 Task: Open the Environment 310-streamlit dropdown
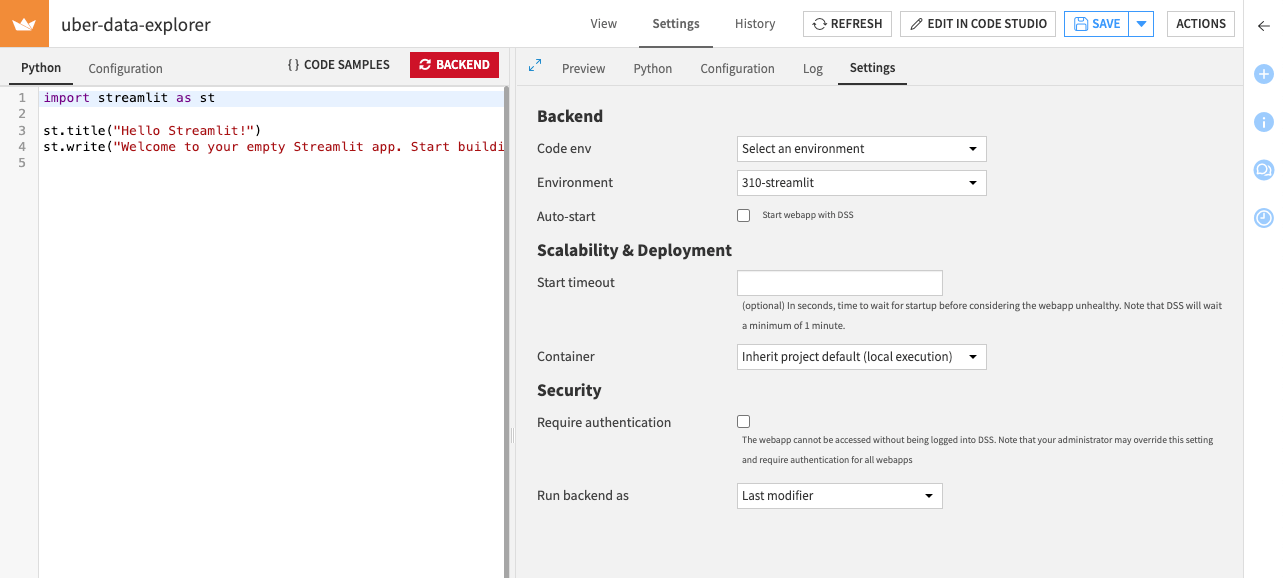click(861, 183)
